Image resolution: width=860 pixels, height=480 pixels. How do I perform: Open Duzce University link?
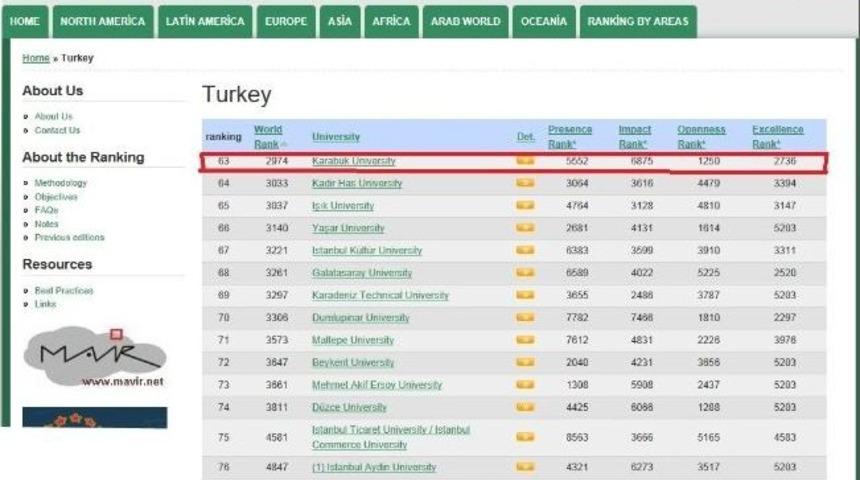349,408
